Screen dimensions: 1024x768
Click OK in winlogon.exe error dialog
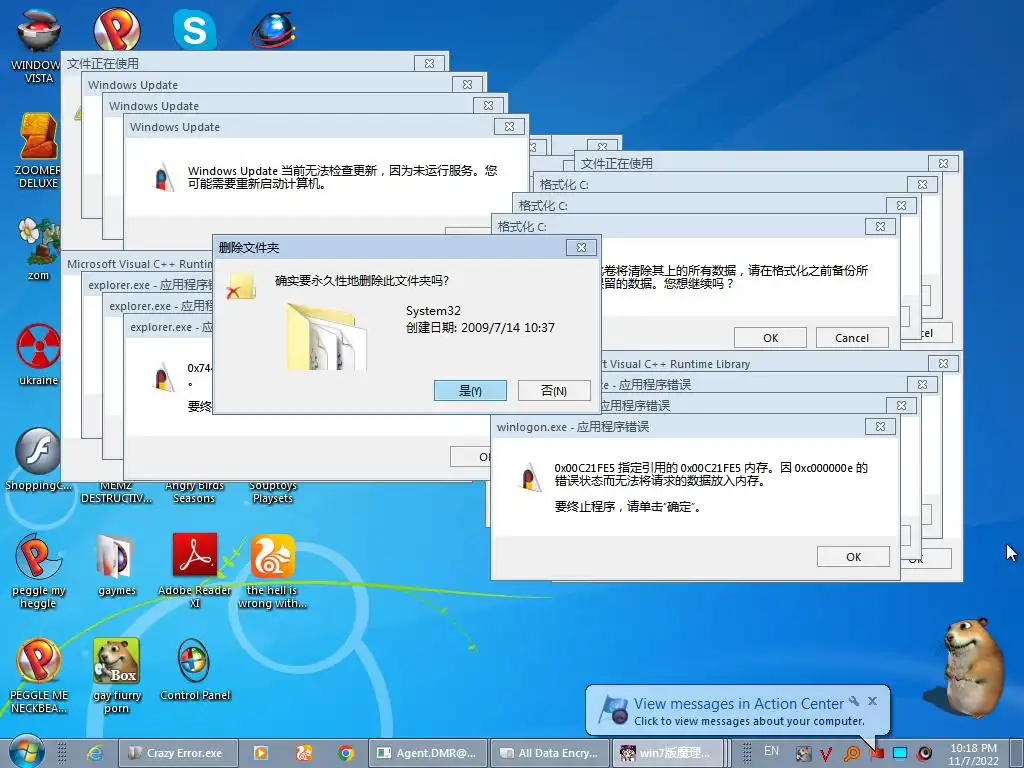854,556
